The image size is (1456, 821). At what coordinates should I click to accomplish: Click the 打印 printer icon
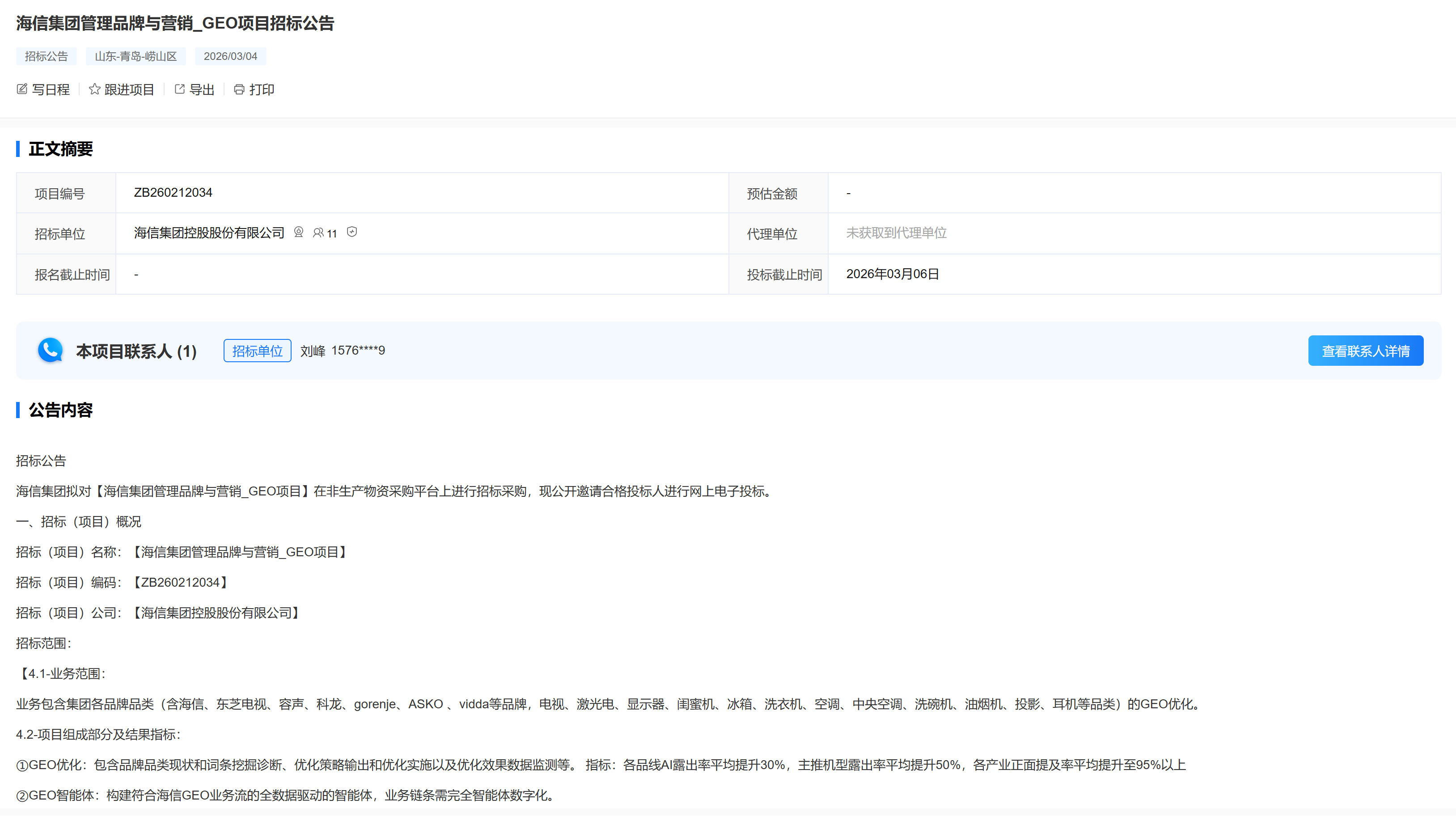point(239,89)
